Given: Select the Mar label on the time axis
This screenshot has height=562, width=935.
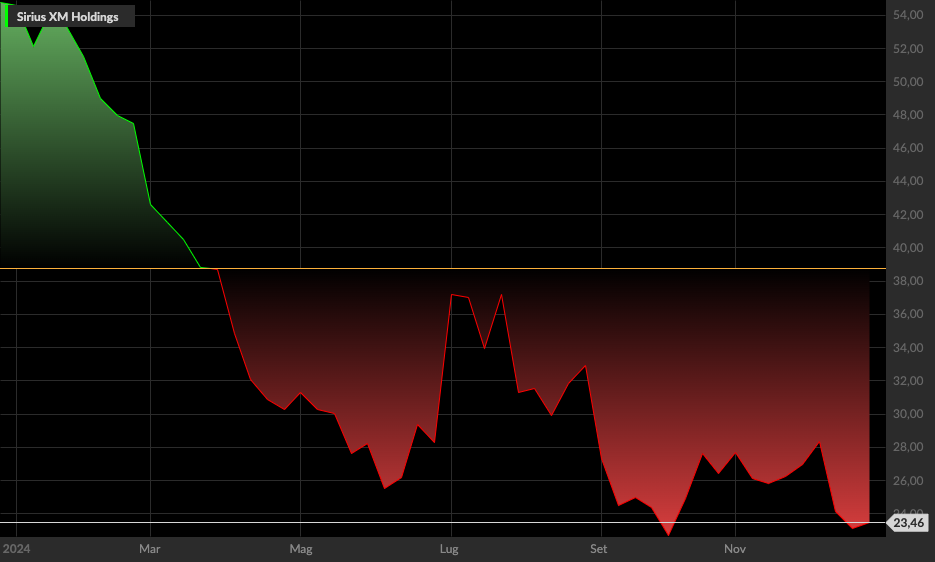Looking at the screenshot, I should [150, 549].
